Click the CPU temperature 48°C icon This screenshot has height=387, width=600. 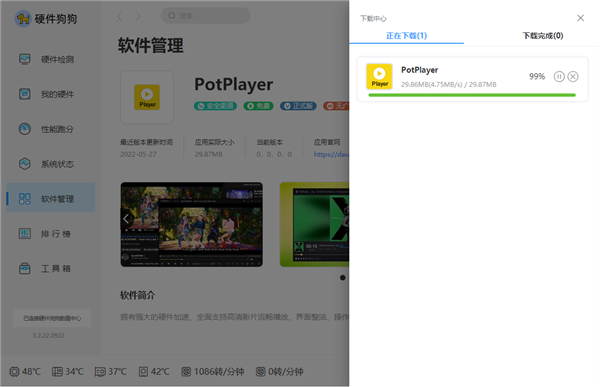(x=14, y=372)
